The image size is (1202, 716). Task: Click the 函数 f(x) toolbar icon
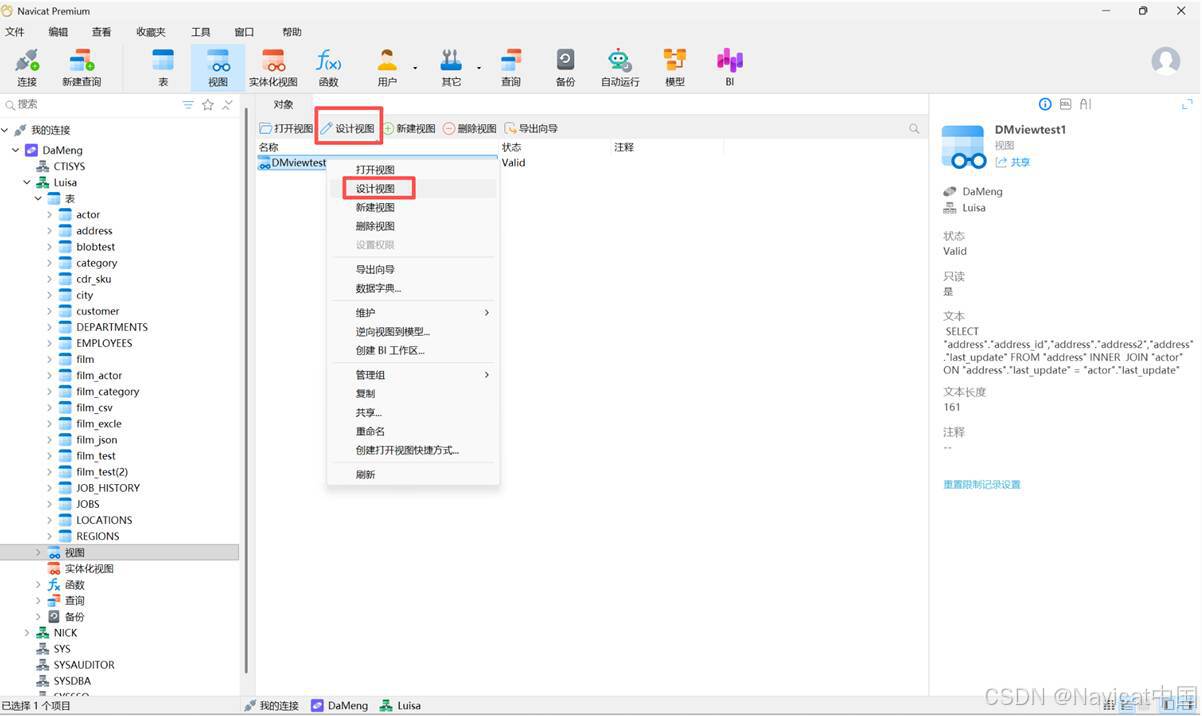pos(328,67)
